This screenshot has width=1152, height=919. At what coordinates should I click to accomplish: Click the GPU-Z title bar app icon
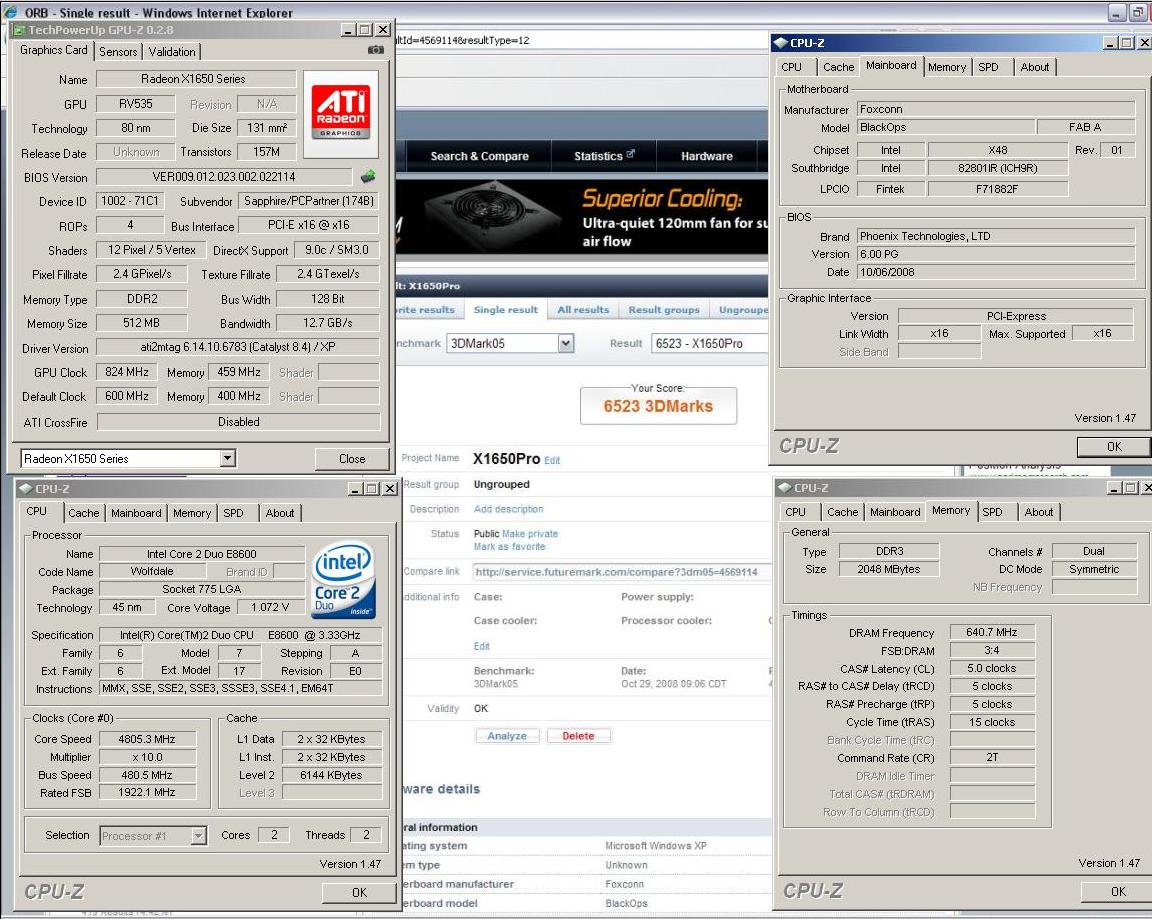tap(19, 30)
